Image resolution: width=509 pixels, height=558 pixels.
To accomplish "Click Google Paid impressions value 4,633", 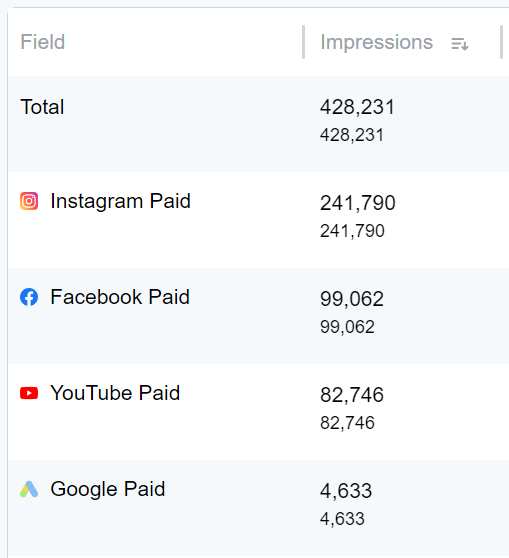I will (x=346, y=491).
